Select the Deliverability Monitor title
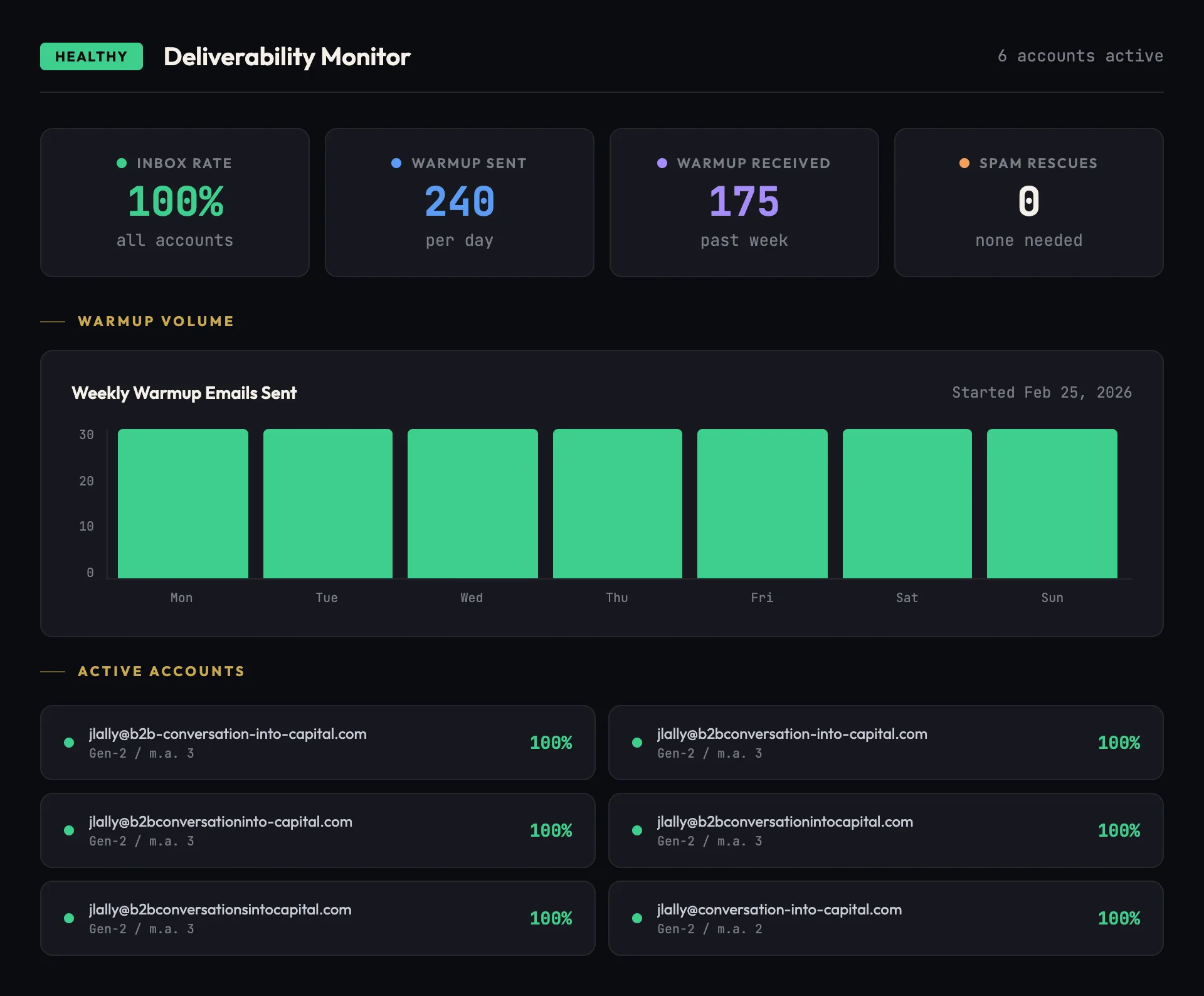 pyautogui.click(x=287, y=57)
